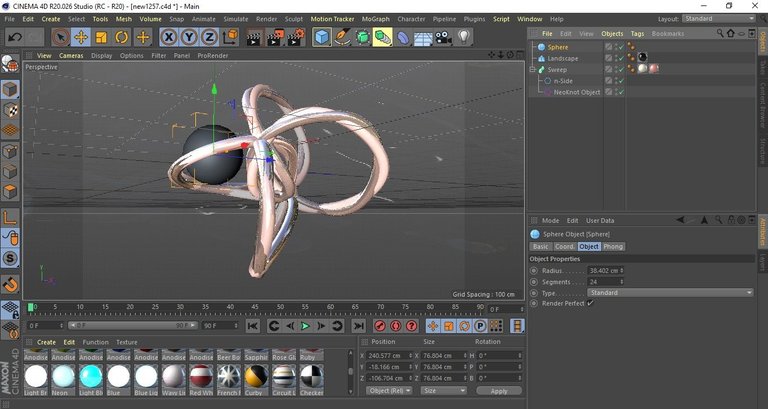Select the Curby material swatch
768x409 pixels.
tap(257, 376)
